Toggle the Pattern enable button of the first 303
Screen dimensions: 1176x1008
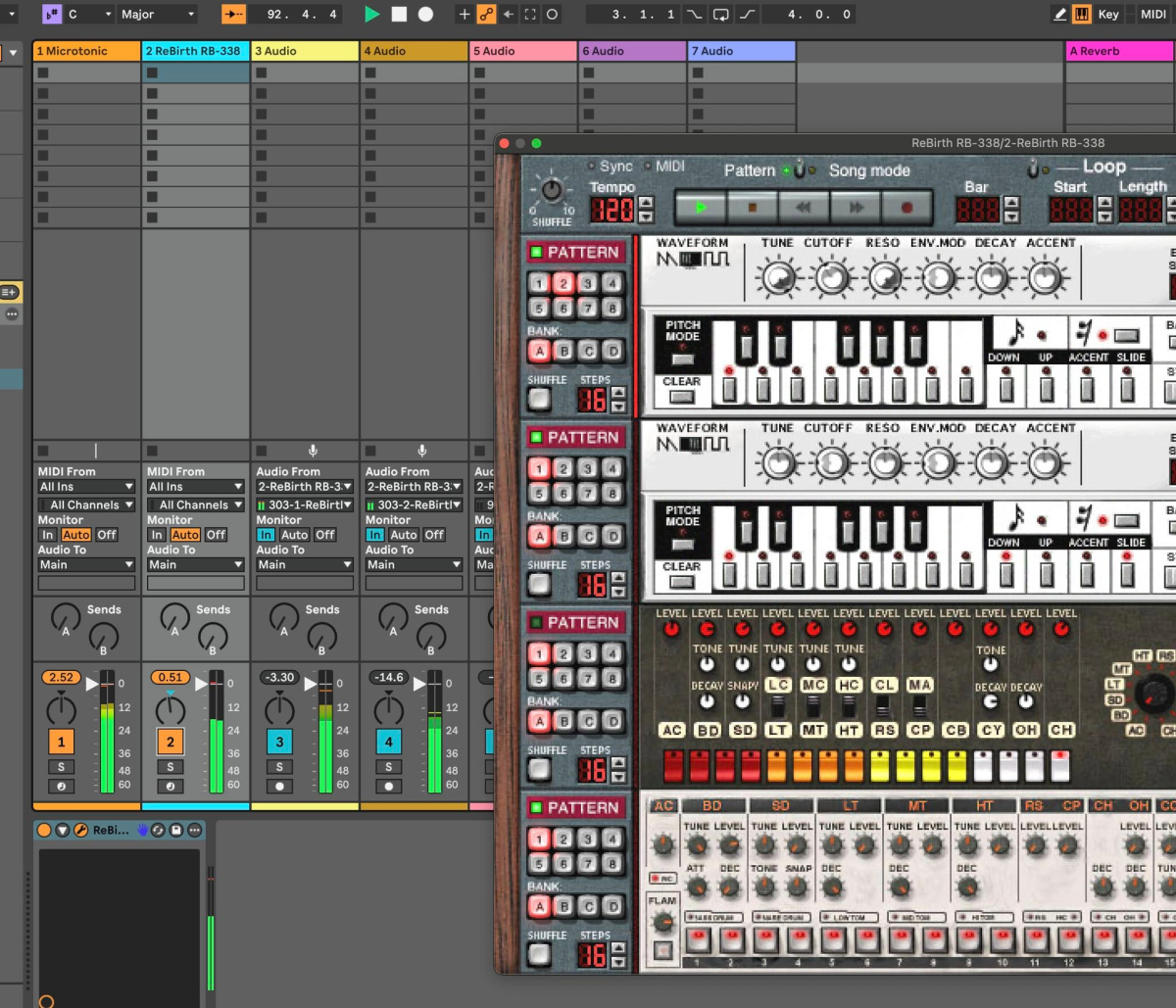click(x=536, y=253)
